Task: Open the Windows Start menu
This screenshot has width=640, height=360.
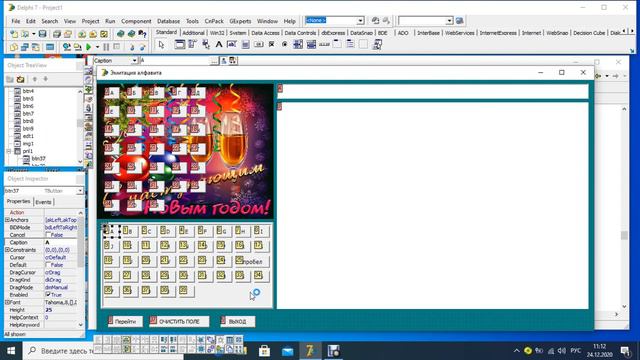Action: pos(11,351)
